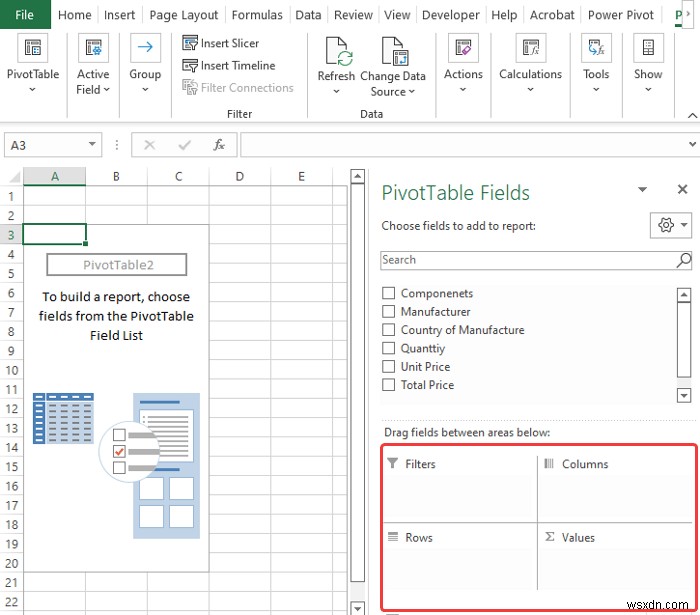
Task: Switch to the Page Layout tab
Action: click(183, 15)
